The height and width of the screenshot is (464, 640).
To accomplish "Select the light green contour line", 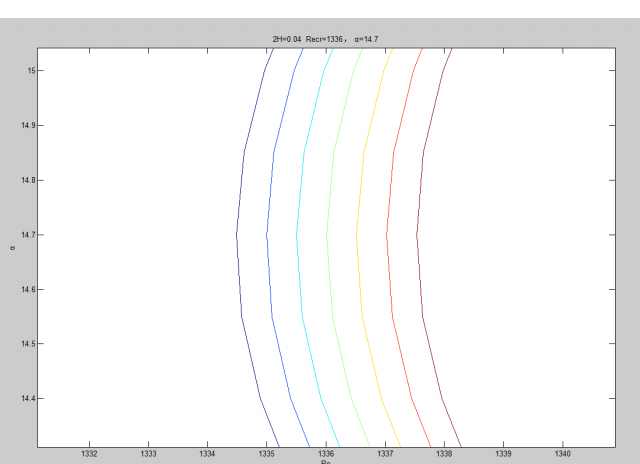I will pyautogui.click(x=327, y=236).
